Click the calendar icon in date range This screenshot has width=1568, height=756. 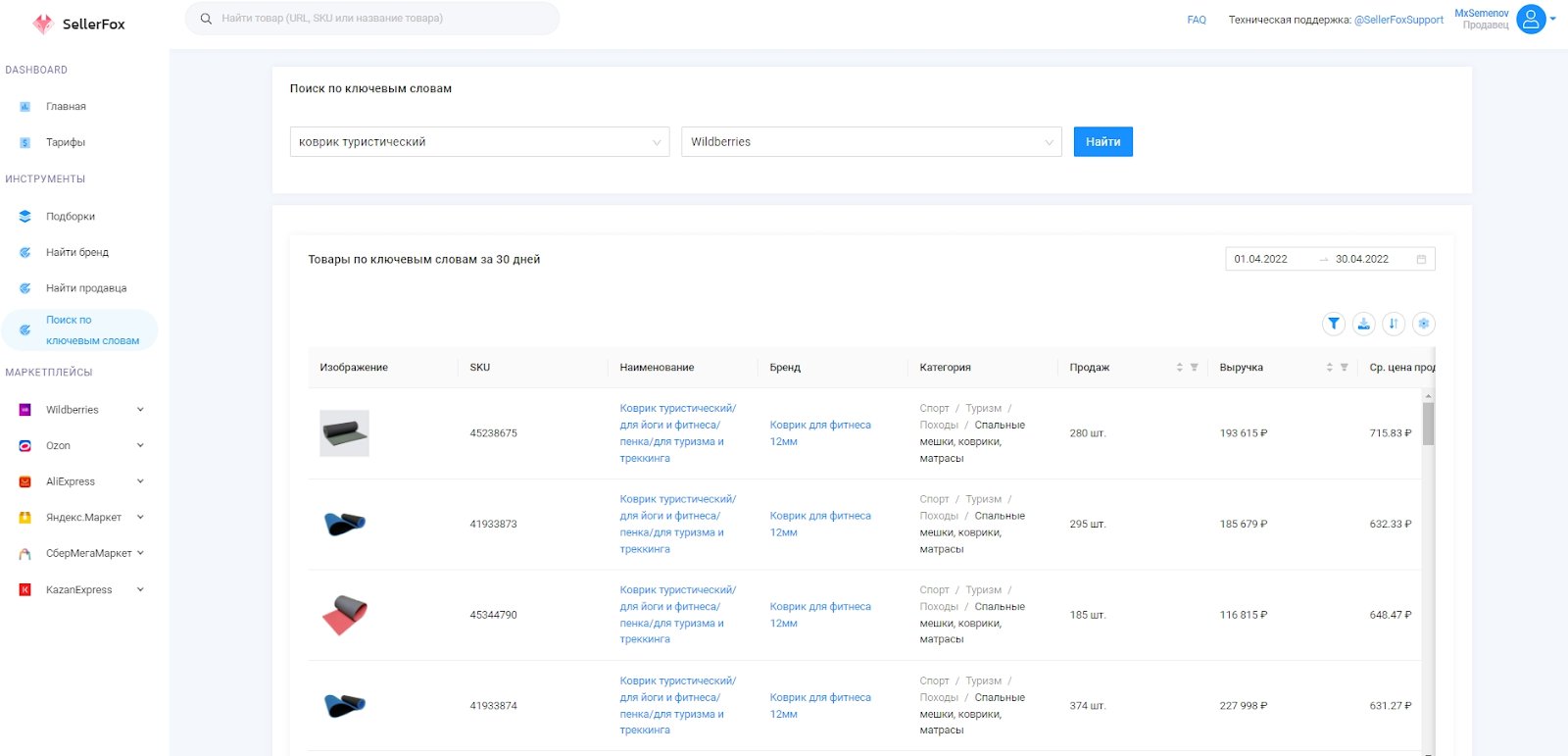[1421, 259]
